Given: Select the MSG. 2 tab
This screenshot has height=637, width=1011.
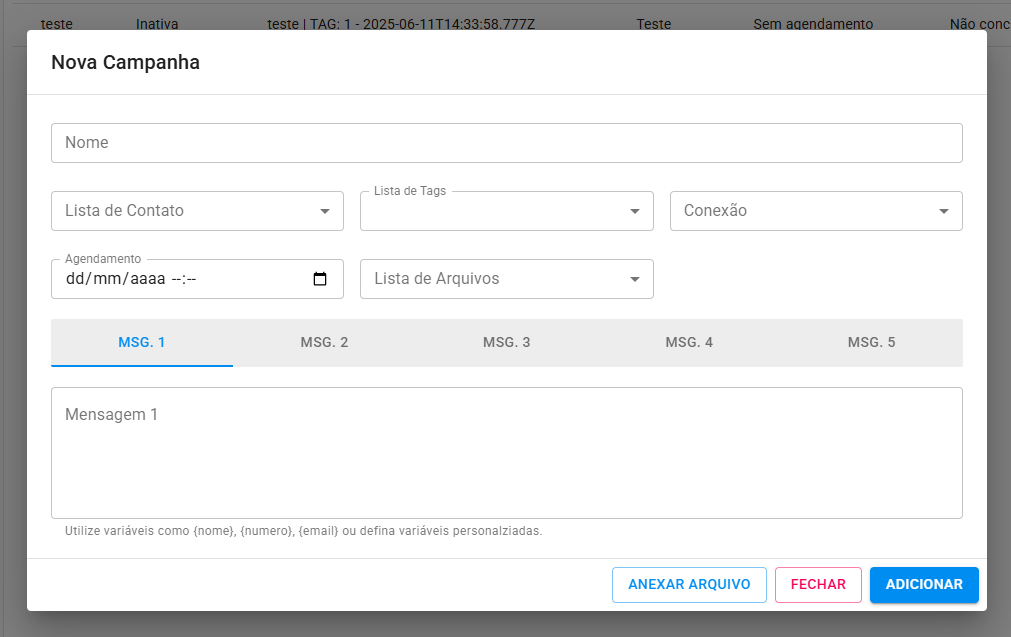Looking at the screenshot, I should (324, 342).
